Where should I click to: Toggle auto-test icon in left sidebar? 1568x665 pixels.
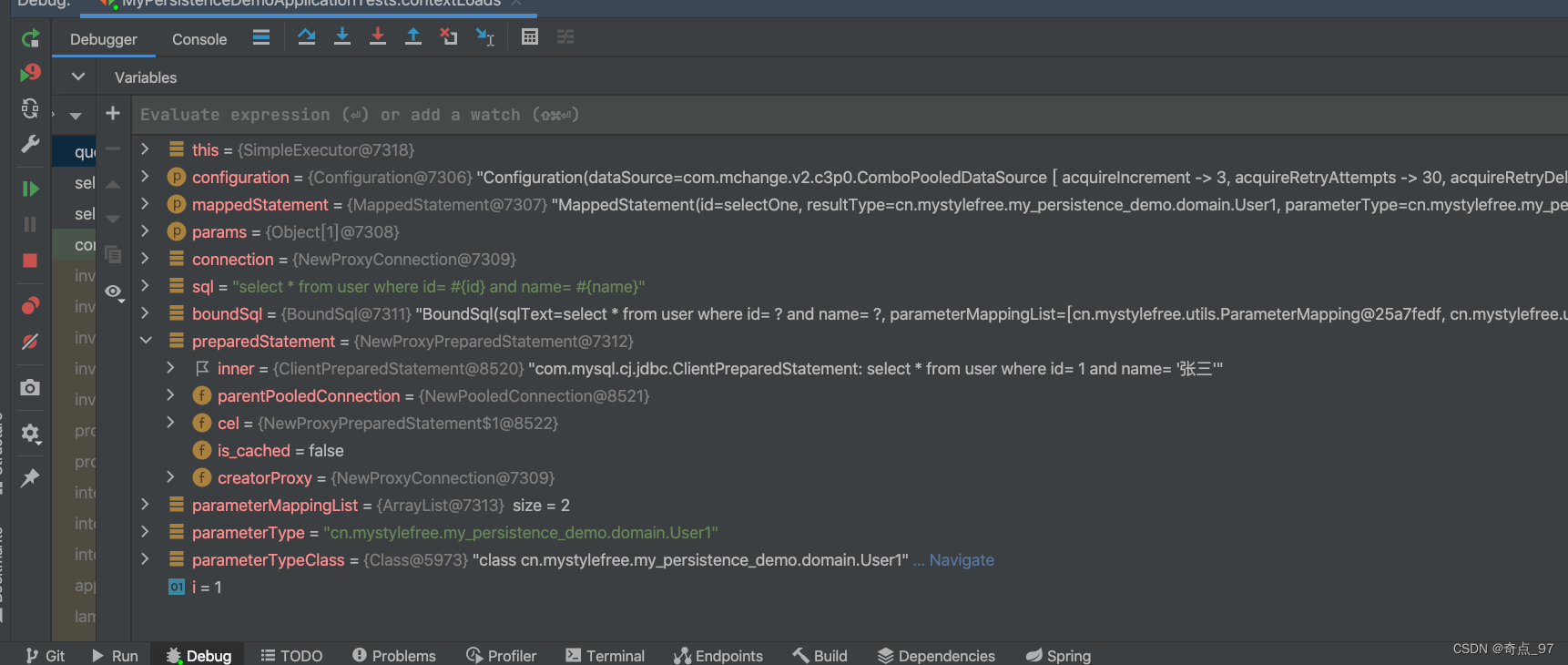(30, 108)
